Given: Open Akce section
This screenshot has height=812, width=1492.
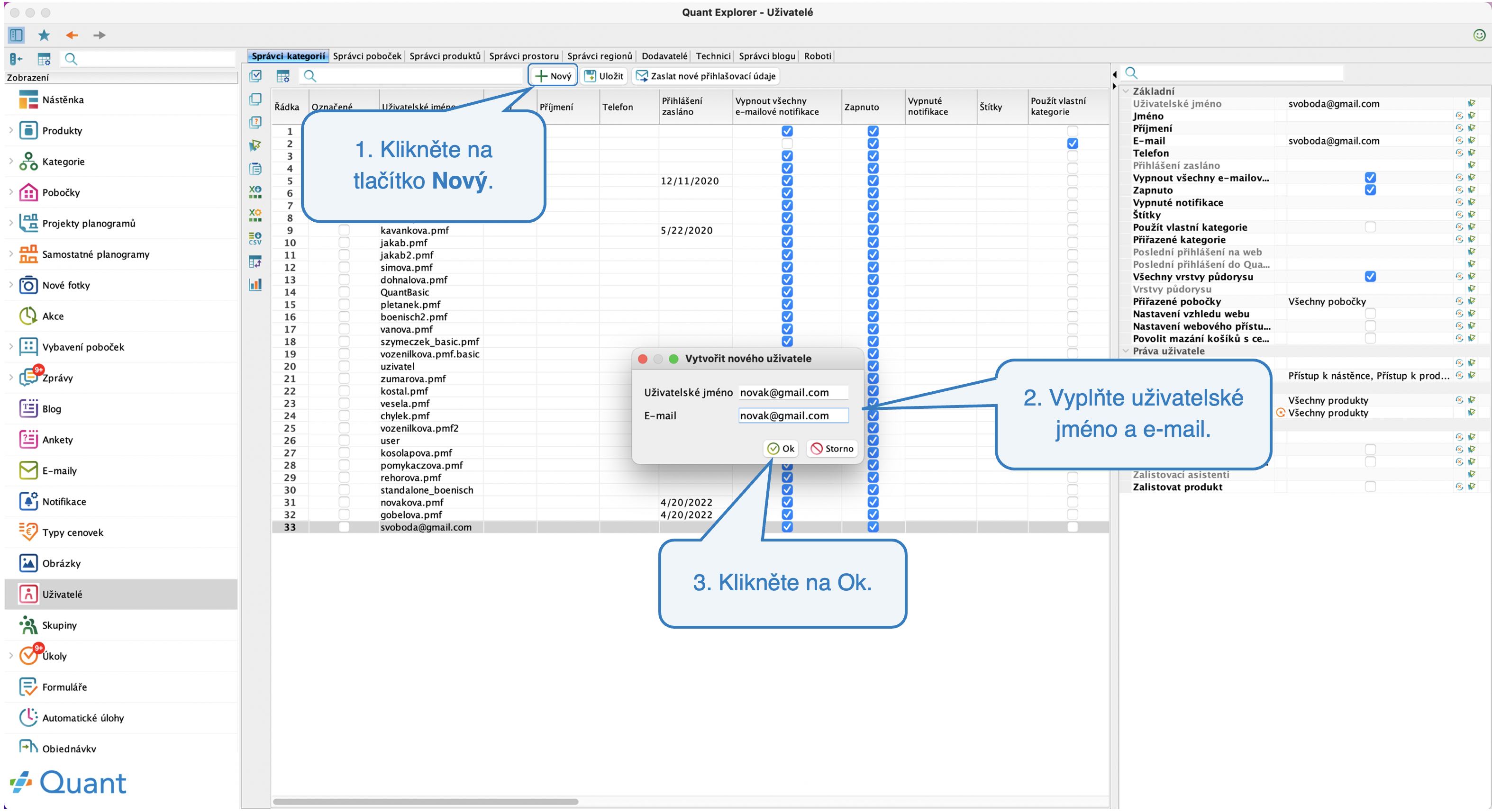Looking at the screenshot, I should (x=53, y=316).
